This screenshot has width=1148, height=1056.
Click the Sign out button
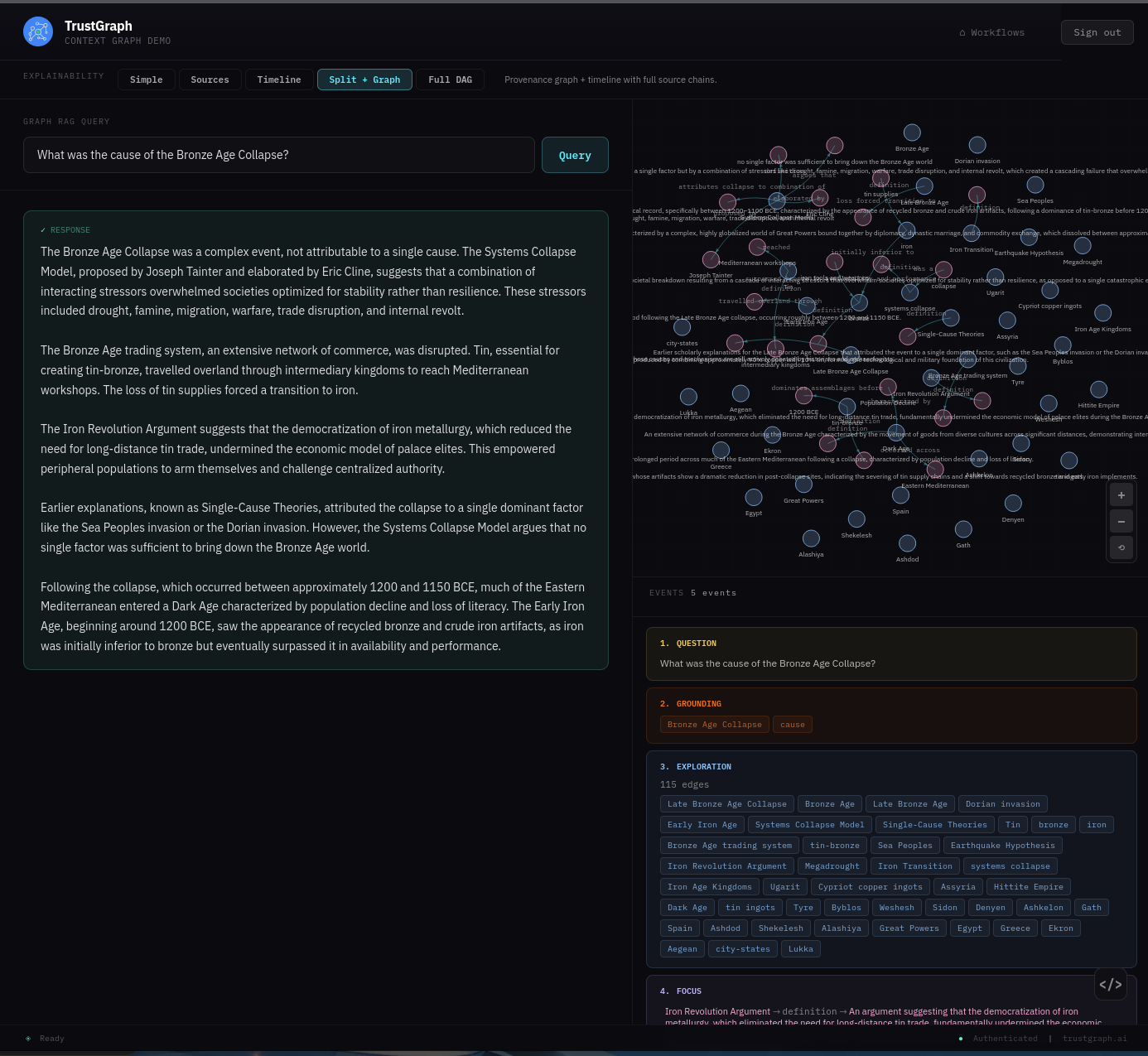point(1097,32)
